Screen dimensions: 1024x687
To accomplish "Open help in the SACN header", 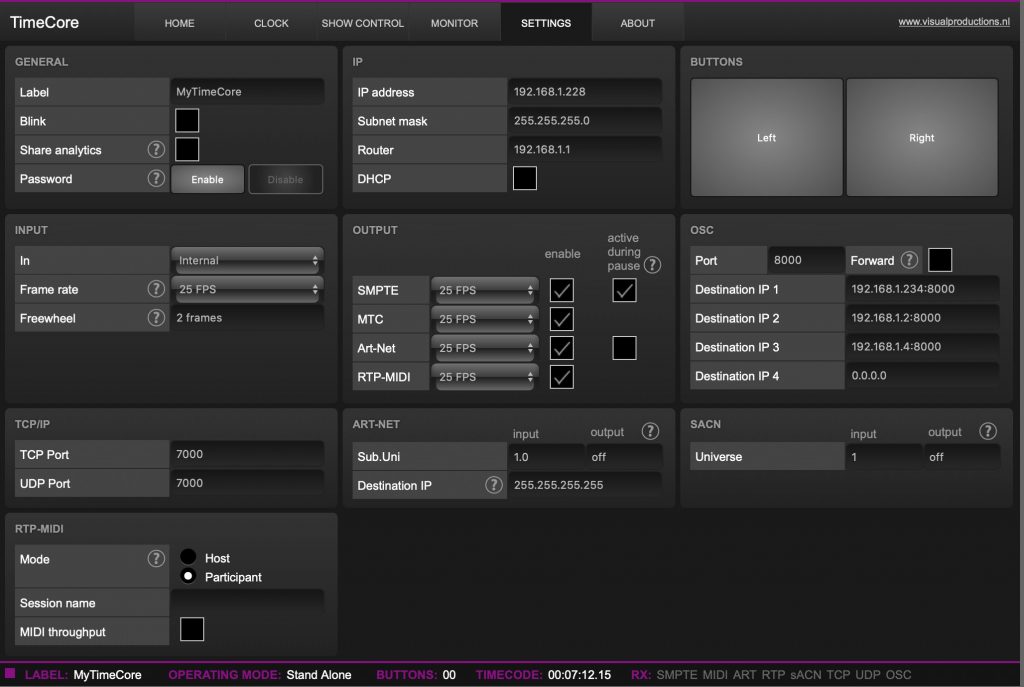I will [987, 431].
